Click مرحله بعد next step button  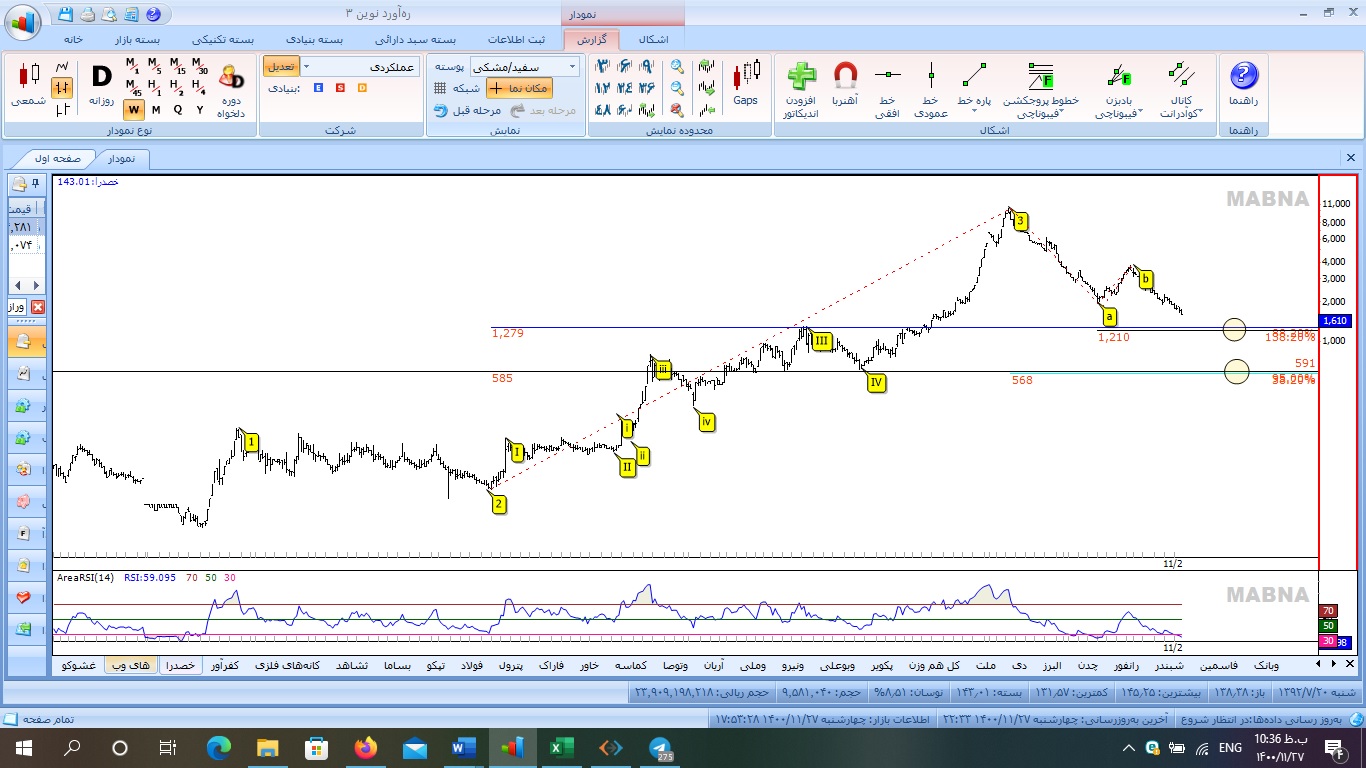tap(543, 110)
